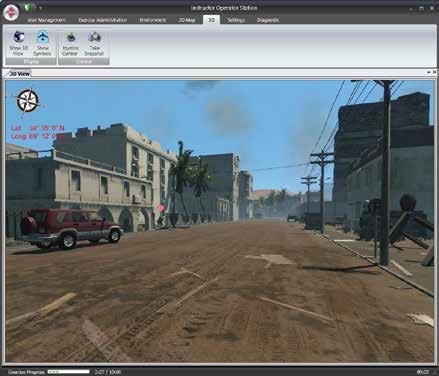This screenshot has height=376, width=439.
Task: Click the compass rose in 3D view
Action: coord(28,101)
